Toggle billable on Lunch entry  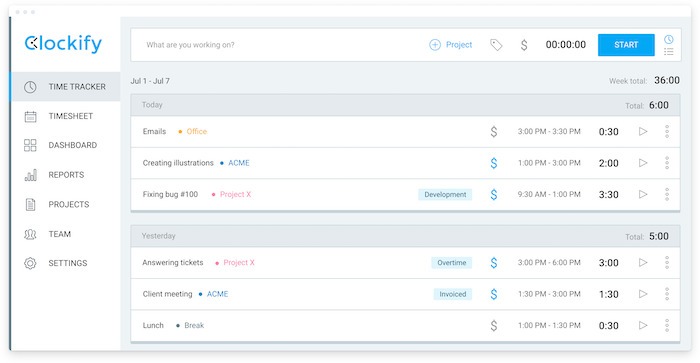[x=494, y=325]
